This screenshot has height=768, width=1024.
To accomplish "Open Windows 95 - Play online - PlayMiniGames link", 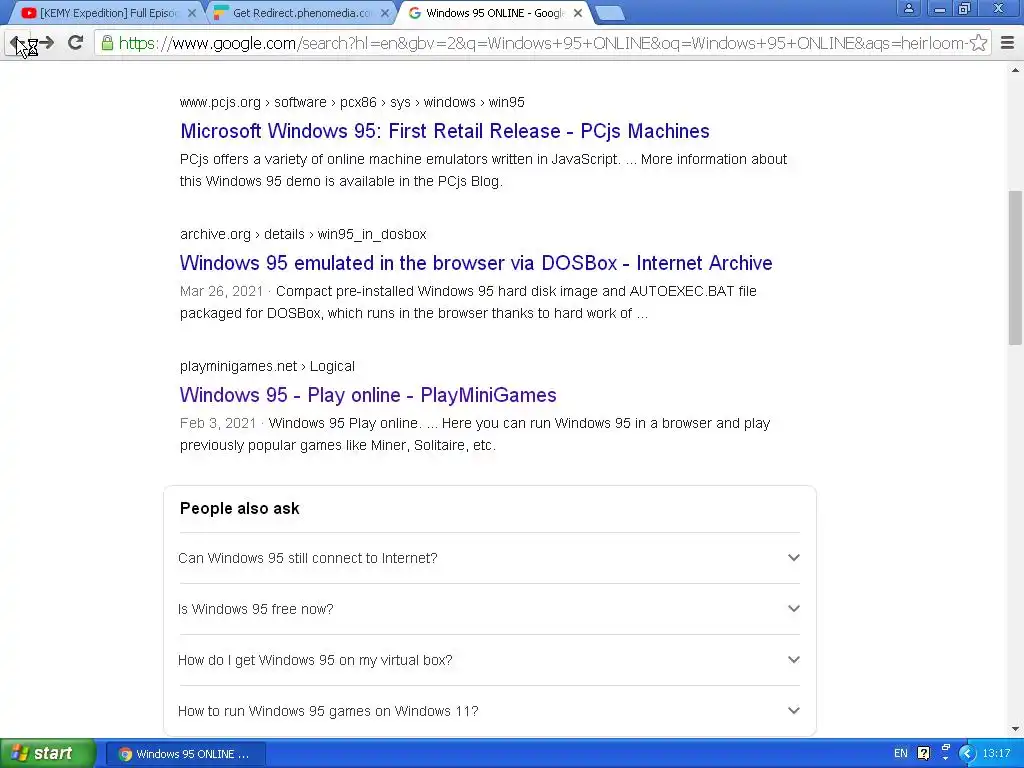I will pyautogui.click(x=368, y=394).
